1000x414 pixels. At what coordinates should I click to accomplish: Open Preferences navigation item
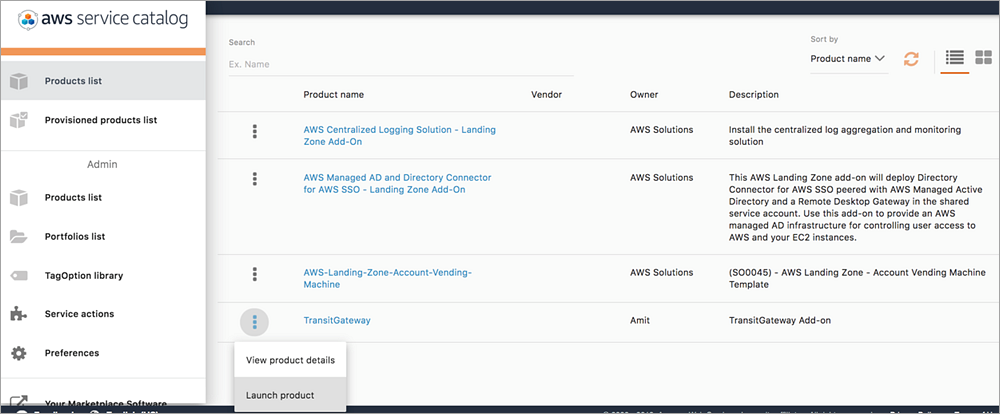click(103, 353)
